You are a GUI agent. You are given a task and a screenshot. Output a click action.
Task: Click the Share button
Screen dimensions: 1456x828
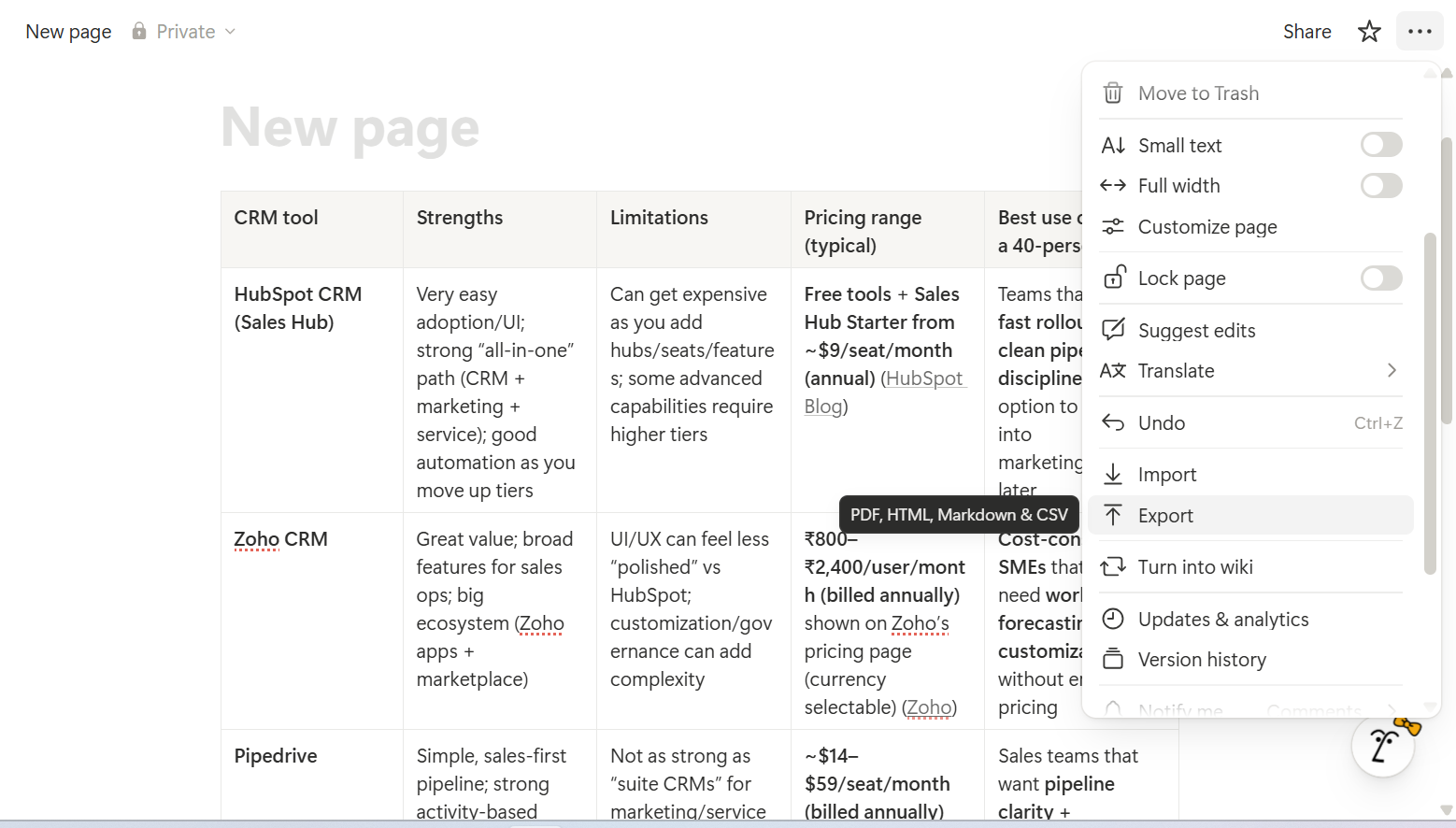coord(1306,31)
